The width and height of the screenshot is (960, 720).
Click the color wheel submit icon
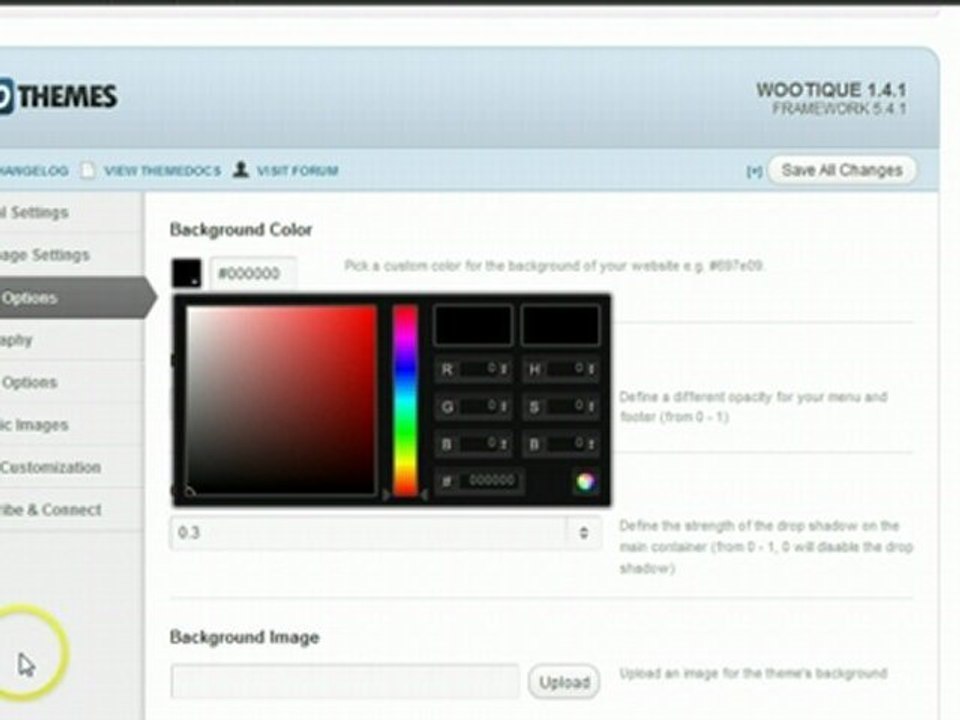click(585, 482)
